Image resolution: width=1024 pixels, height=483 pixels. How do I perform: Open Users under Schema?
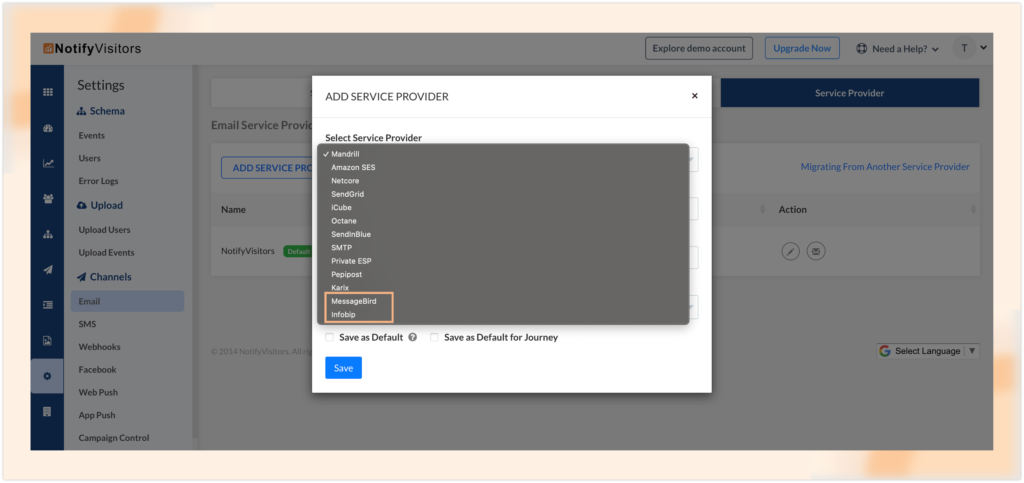point(89,158)
